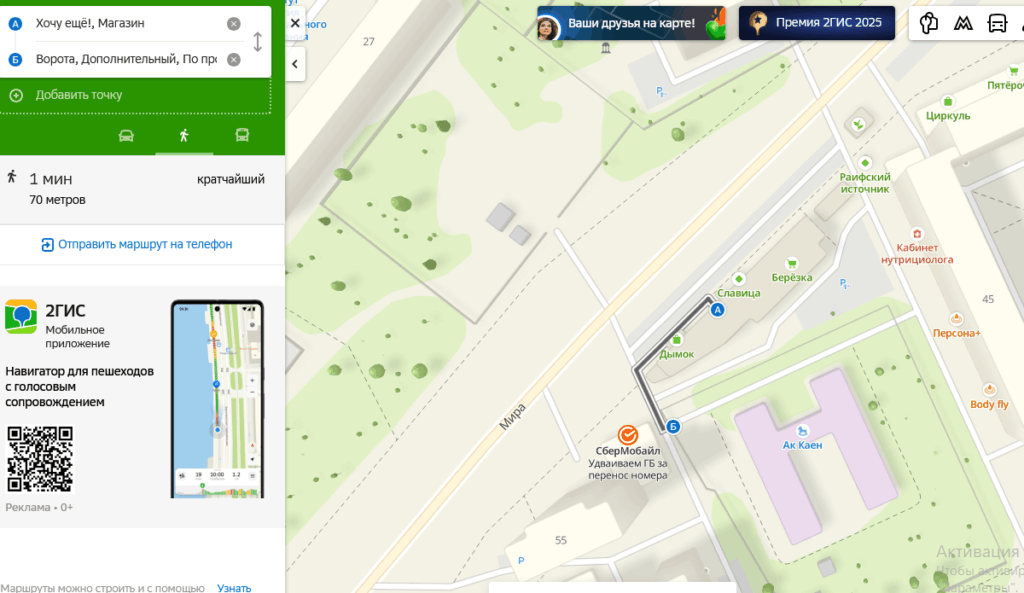The height and width of the screenshot is (593, 1024).
Task: Collapse the left side panel
Action: (x=295, y=64)
